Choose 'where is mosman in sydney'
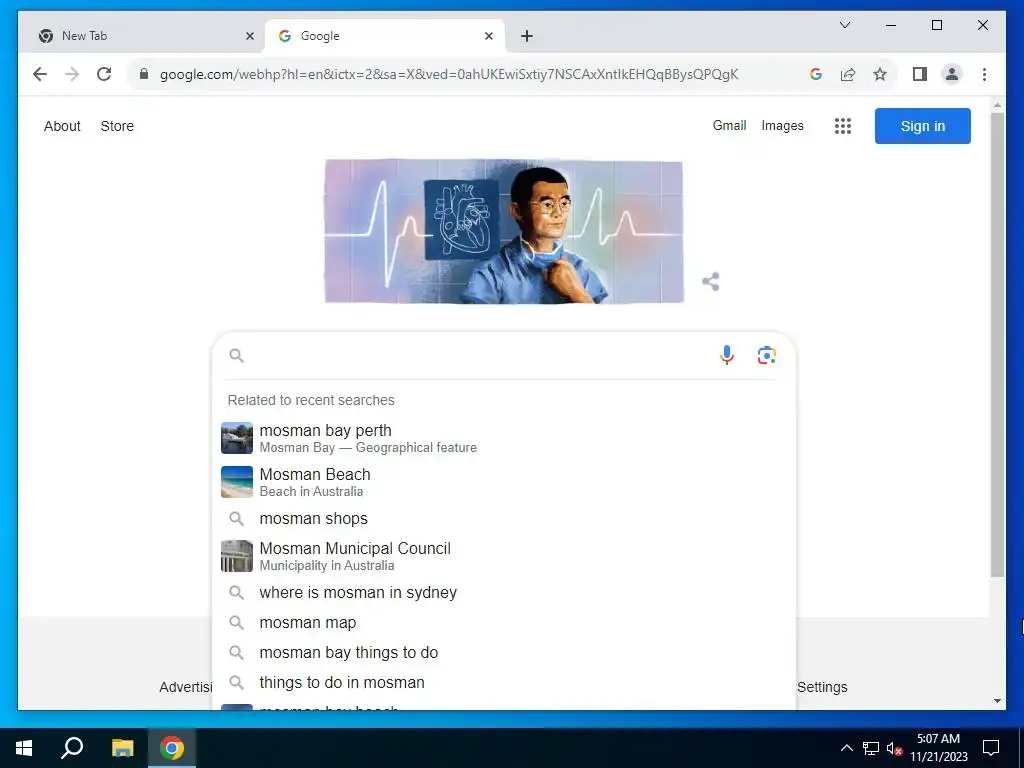This screenshot has height=768, width=1024. 503,592
